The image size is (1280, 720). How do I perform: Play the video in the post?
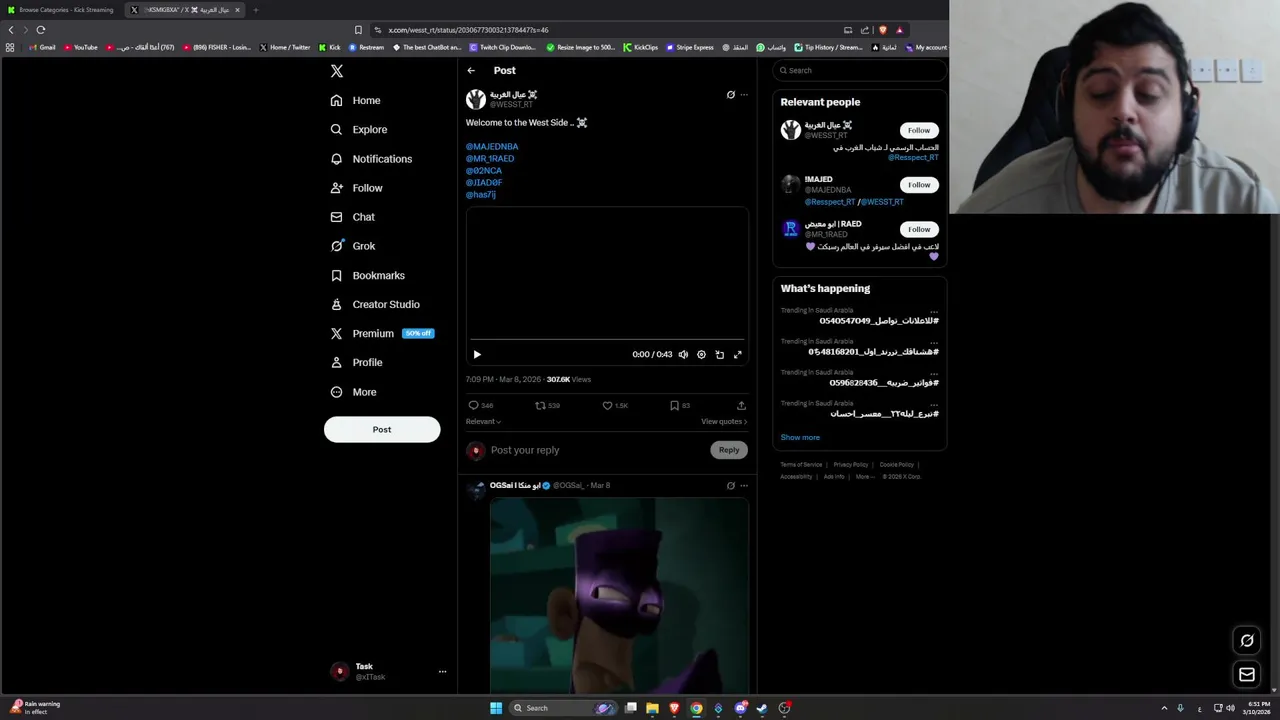477,354
